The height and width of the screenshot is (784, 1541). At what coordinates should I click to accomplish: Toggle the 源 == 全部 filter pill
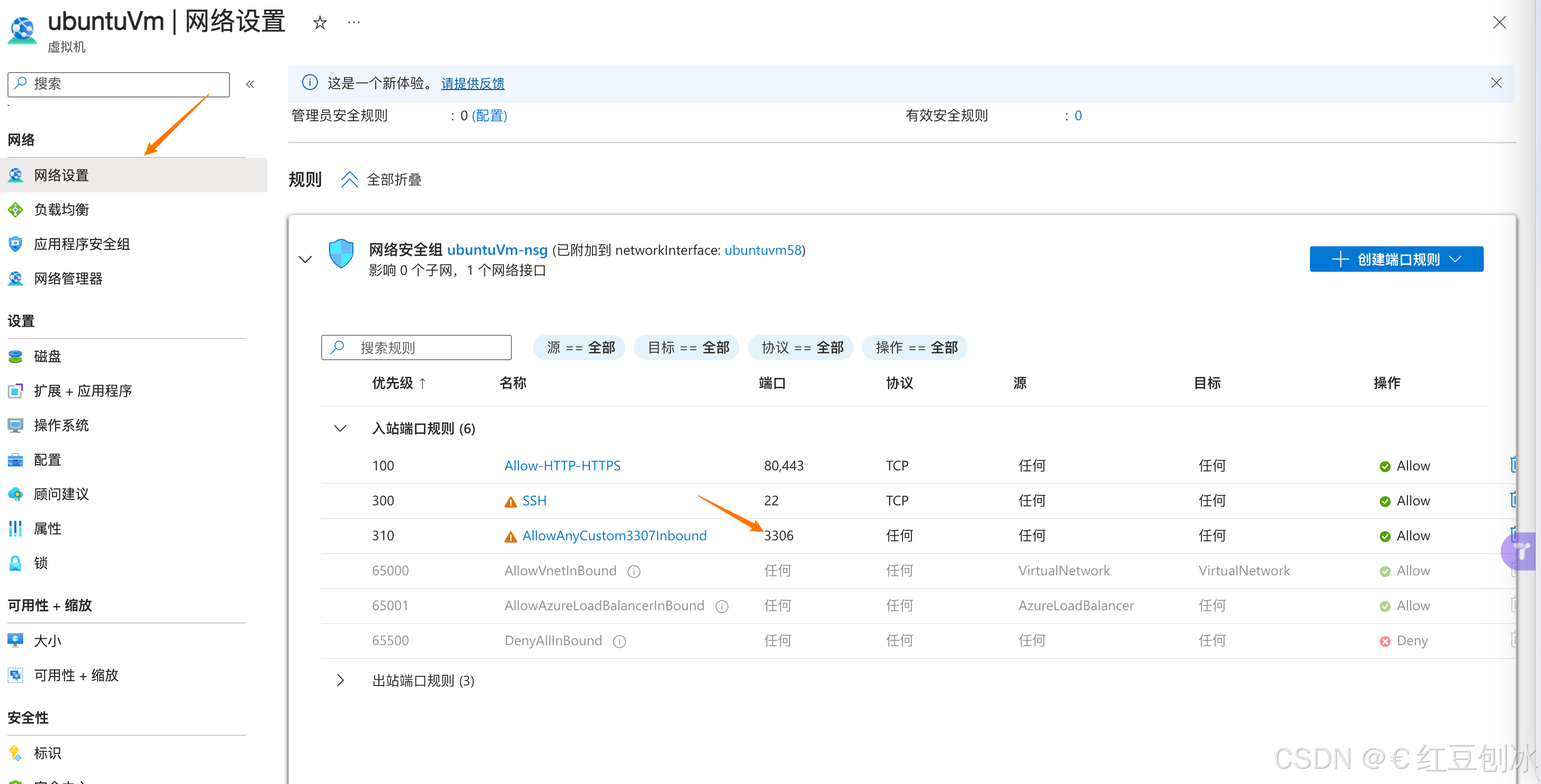[579, 348]
